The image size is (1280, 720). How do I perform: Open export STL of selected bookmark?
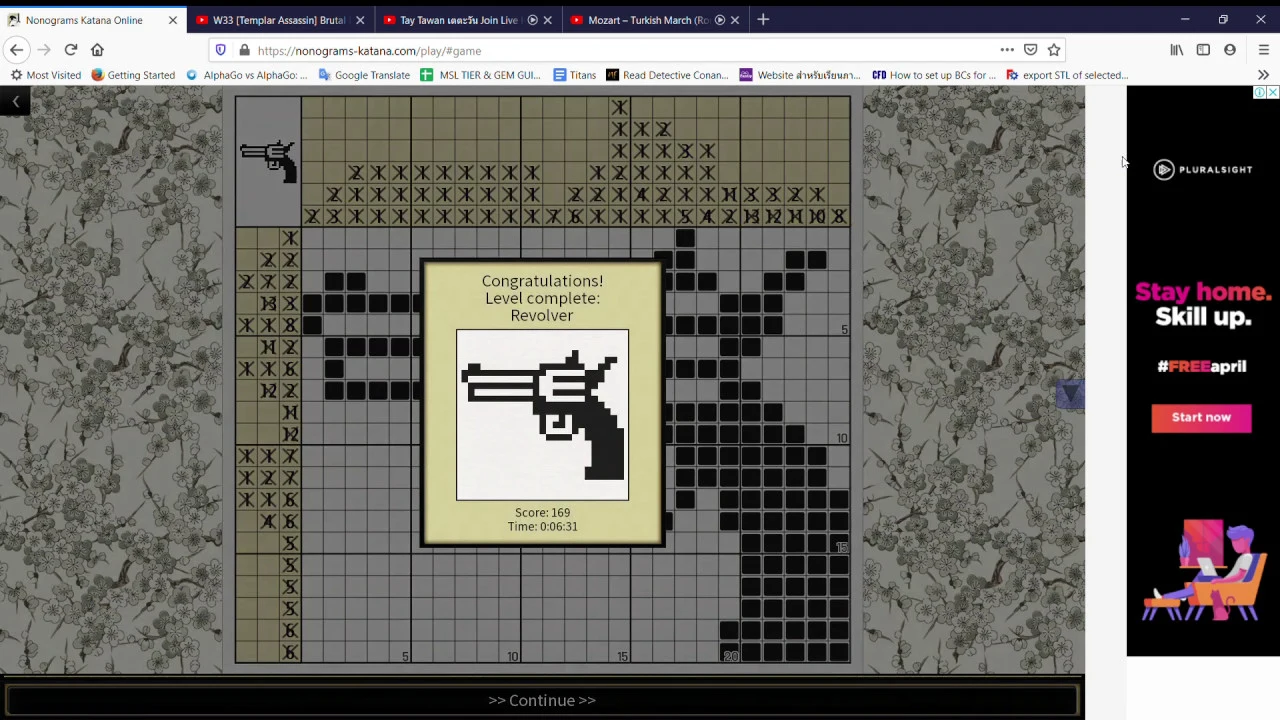click(x=1067, y=75)
